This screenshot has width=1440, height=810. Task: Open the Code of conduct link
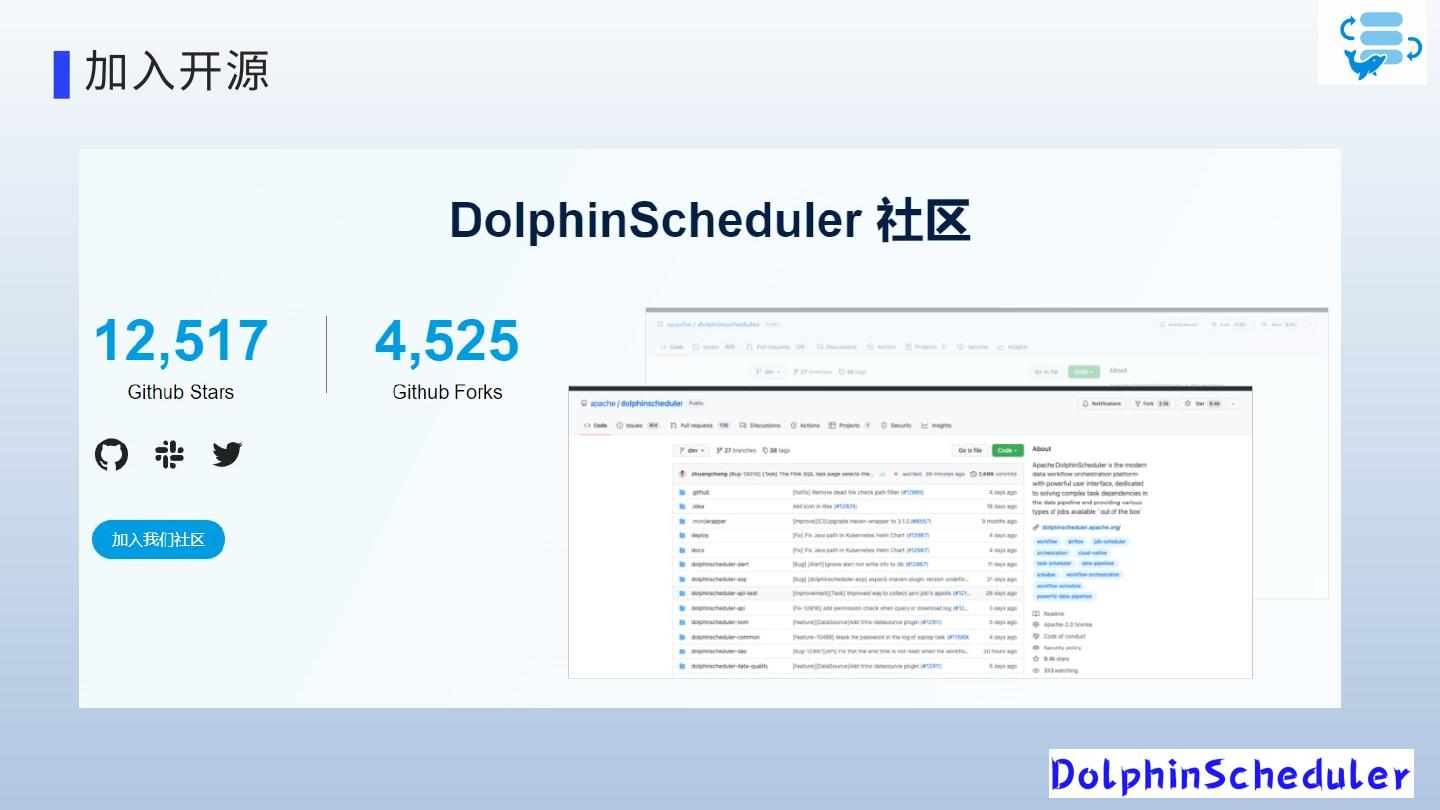[x=1059, y=636]
